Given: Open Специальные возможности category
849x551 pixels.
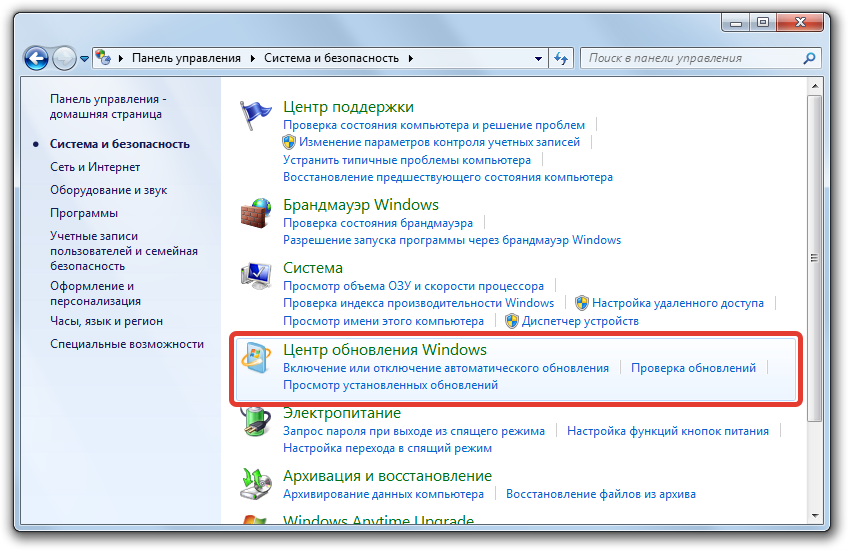Looking at the screenshot, I should coord(127,344).
